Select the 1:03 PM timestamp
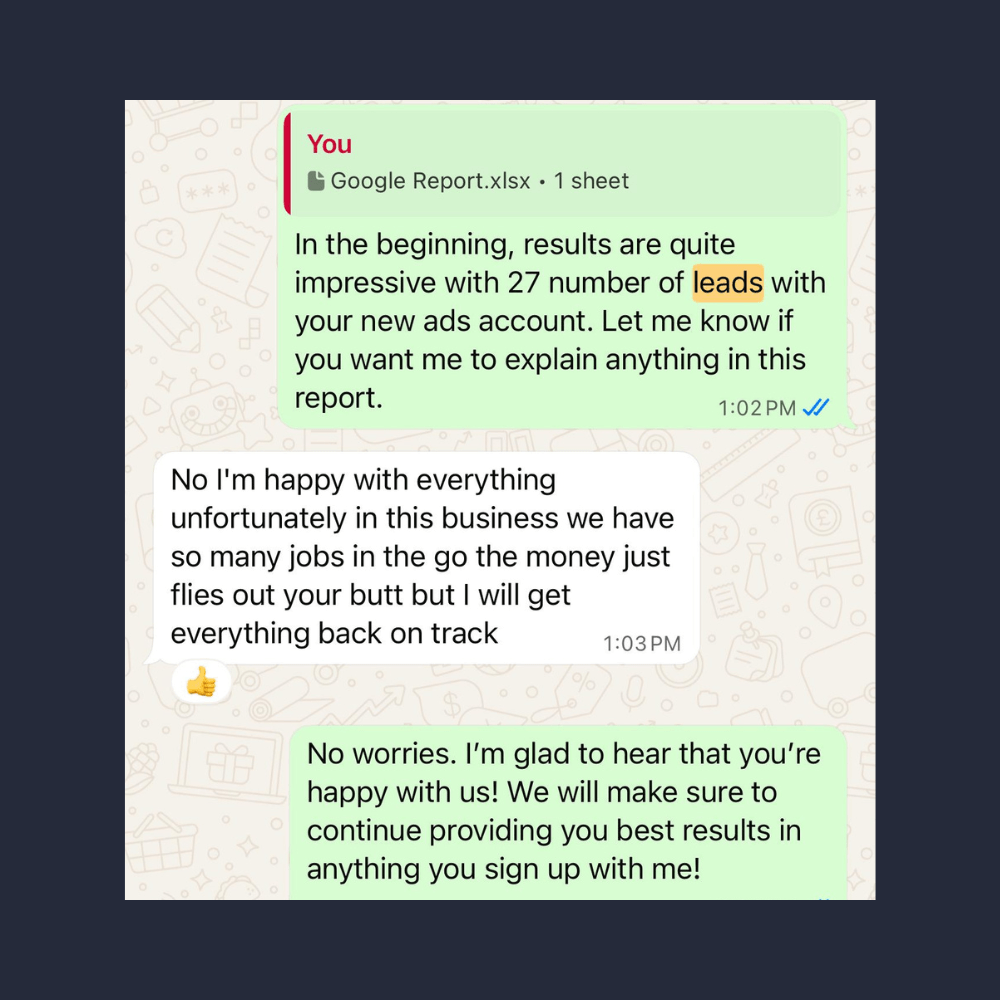 pos(642,643)
